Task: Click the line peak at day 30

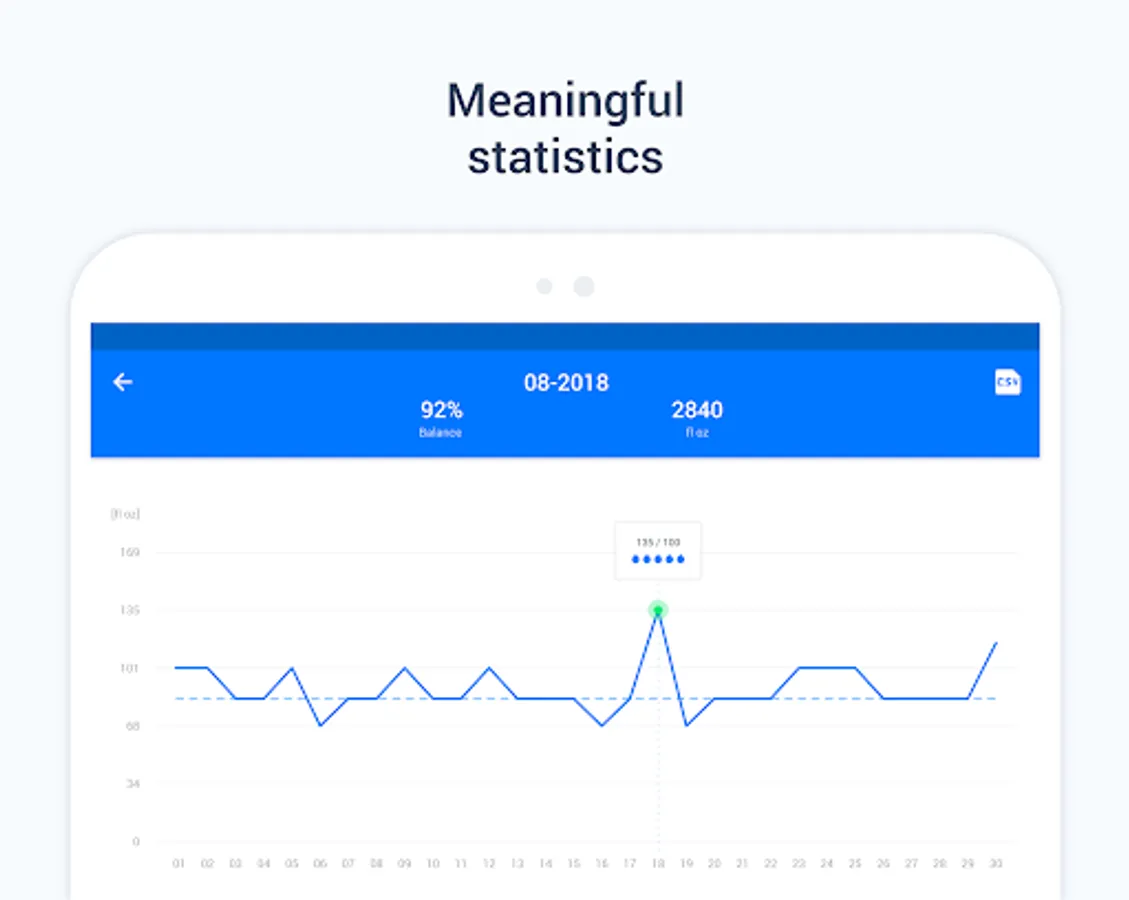Action: (996, 642)
